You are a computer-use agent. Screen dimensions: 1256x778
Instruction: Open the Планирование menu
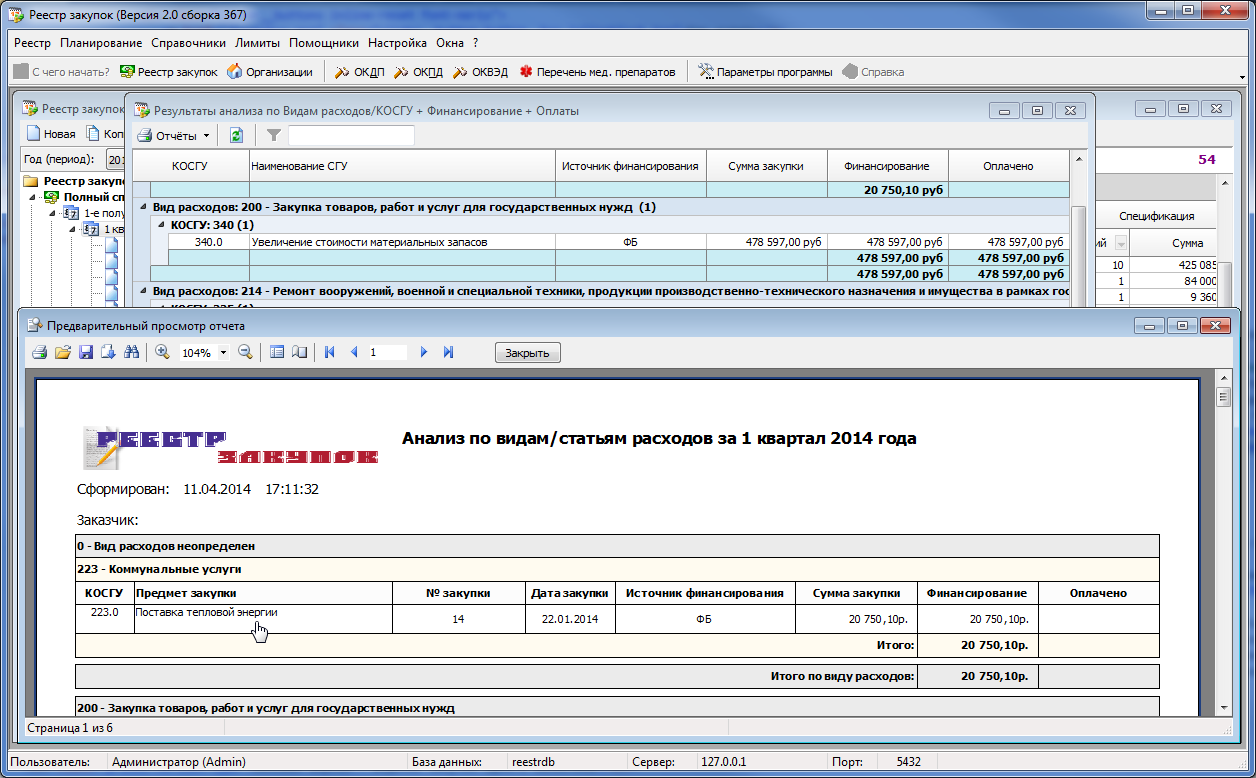click(x=101, y=43)
